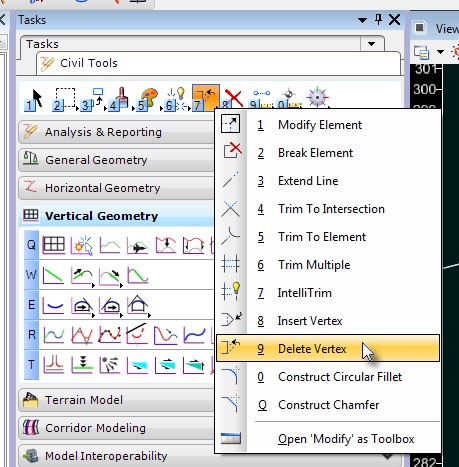Expand the Corridor Modeling task group
459x467 pixels.
tap(117, 428)
